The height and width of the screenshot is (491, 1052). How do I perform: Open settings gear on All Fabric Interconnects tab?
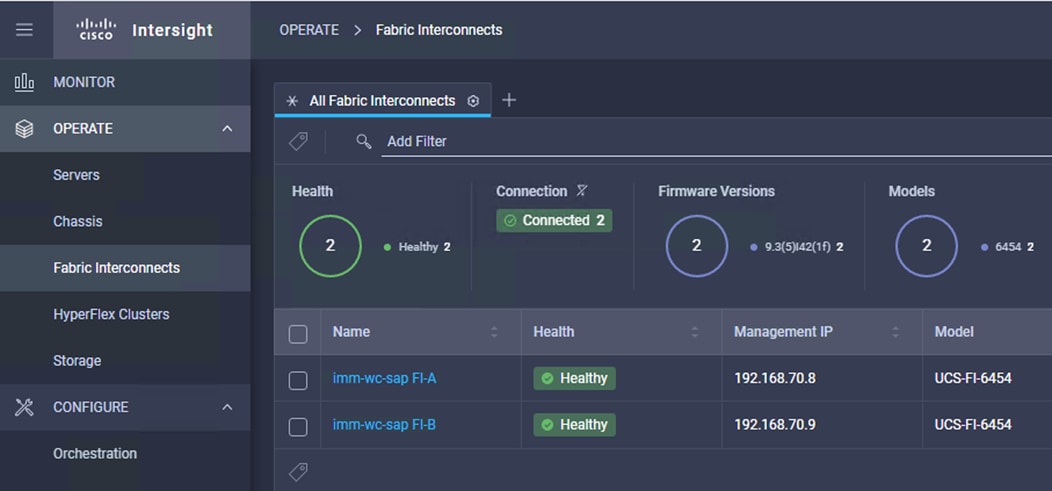pos(473,101)
